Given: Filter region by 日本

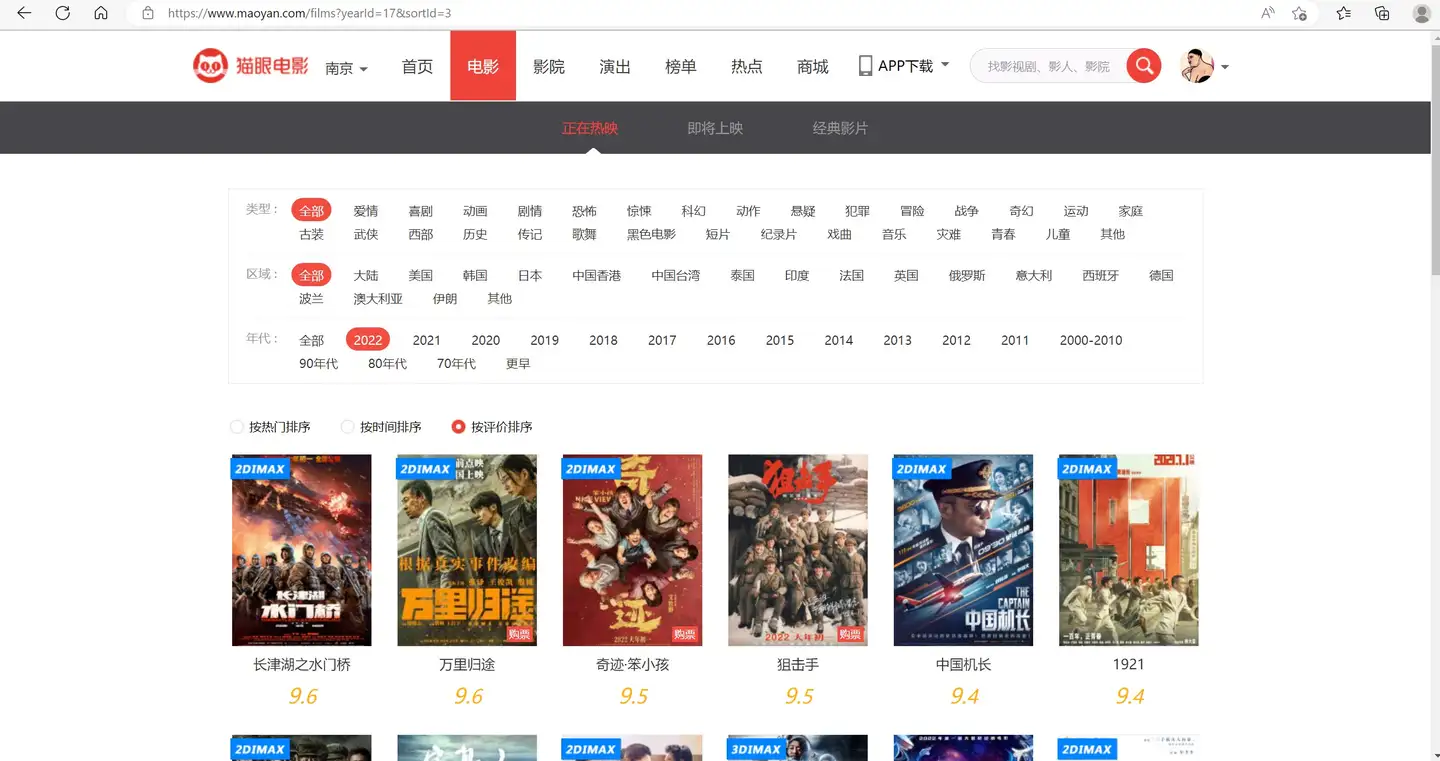Looking at the screenshot, I should (530, 275).
